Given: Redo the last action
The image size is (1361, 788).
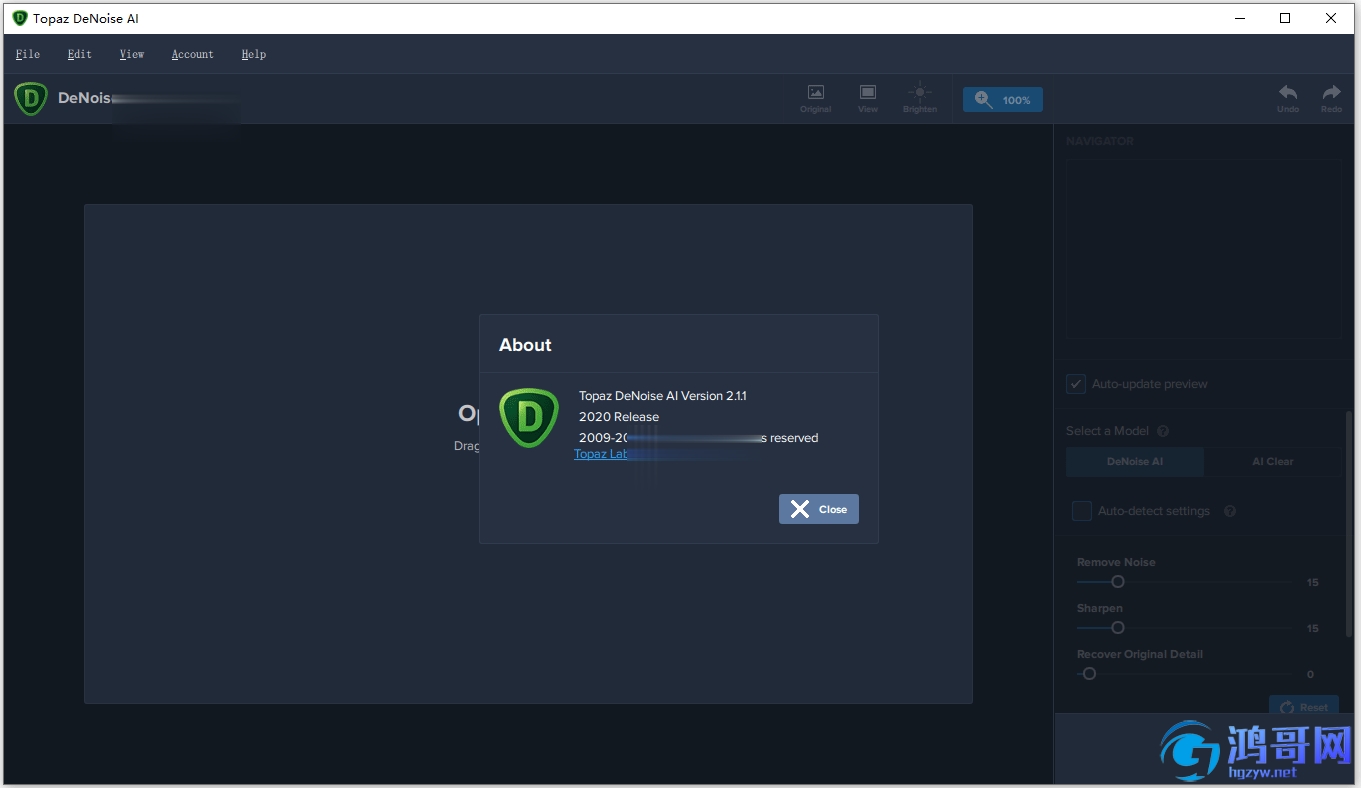Looking at the screenshot, I should click(1332, 98).
